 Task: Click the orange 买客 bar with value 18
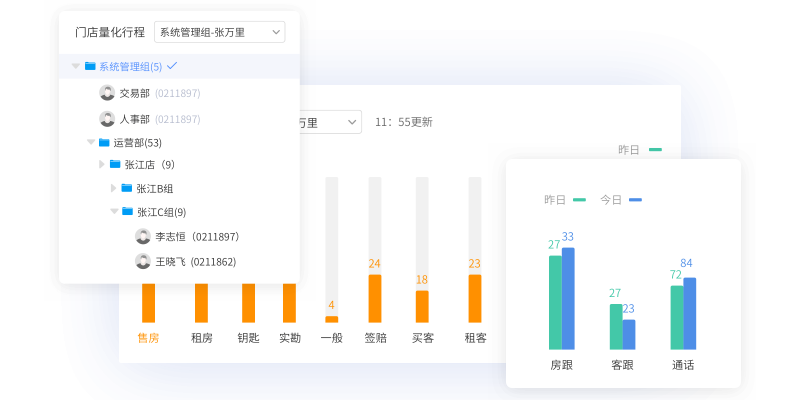pyautogui.click(x=422, y=307)
